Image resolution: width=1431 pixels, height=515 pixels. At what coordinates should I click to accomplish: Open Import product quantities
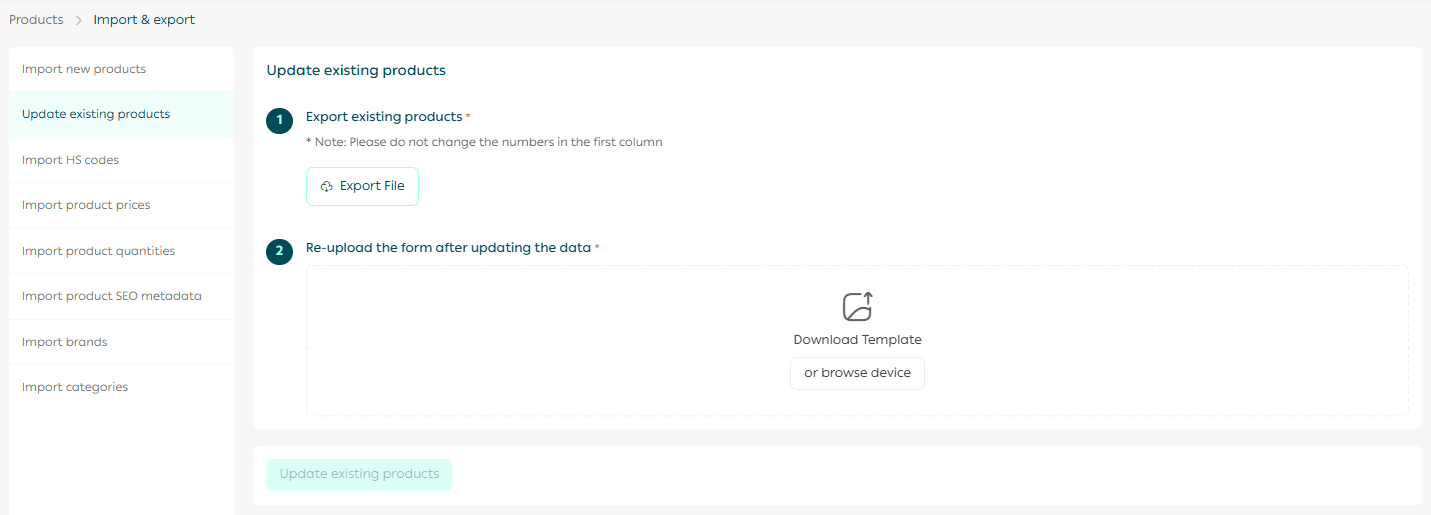(98, 251)
